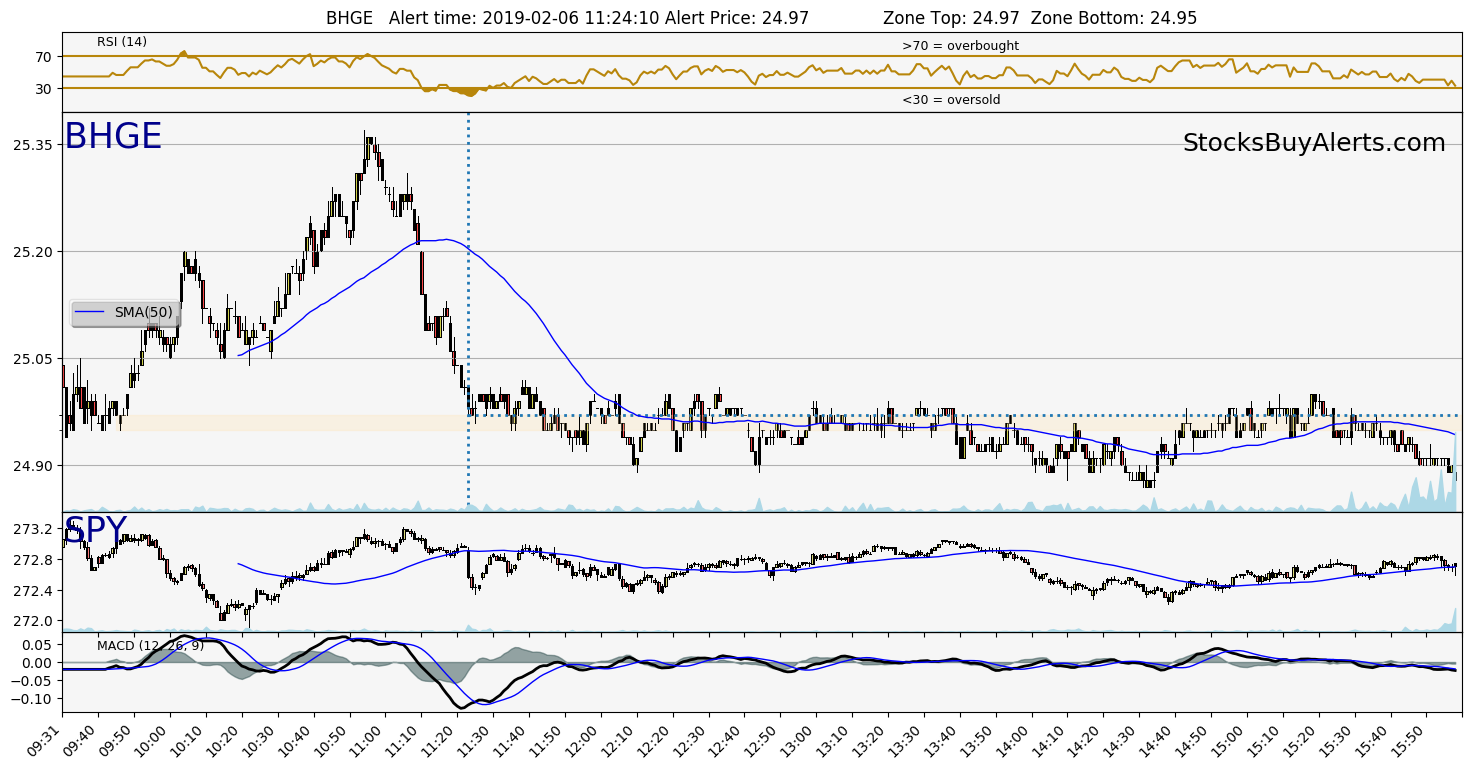Screen dimensions: 1475x770
Task: Click the RSI (14) label
Action: (122, 42)
